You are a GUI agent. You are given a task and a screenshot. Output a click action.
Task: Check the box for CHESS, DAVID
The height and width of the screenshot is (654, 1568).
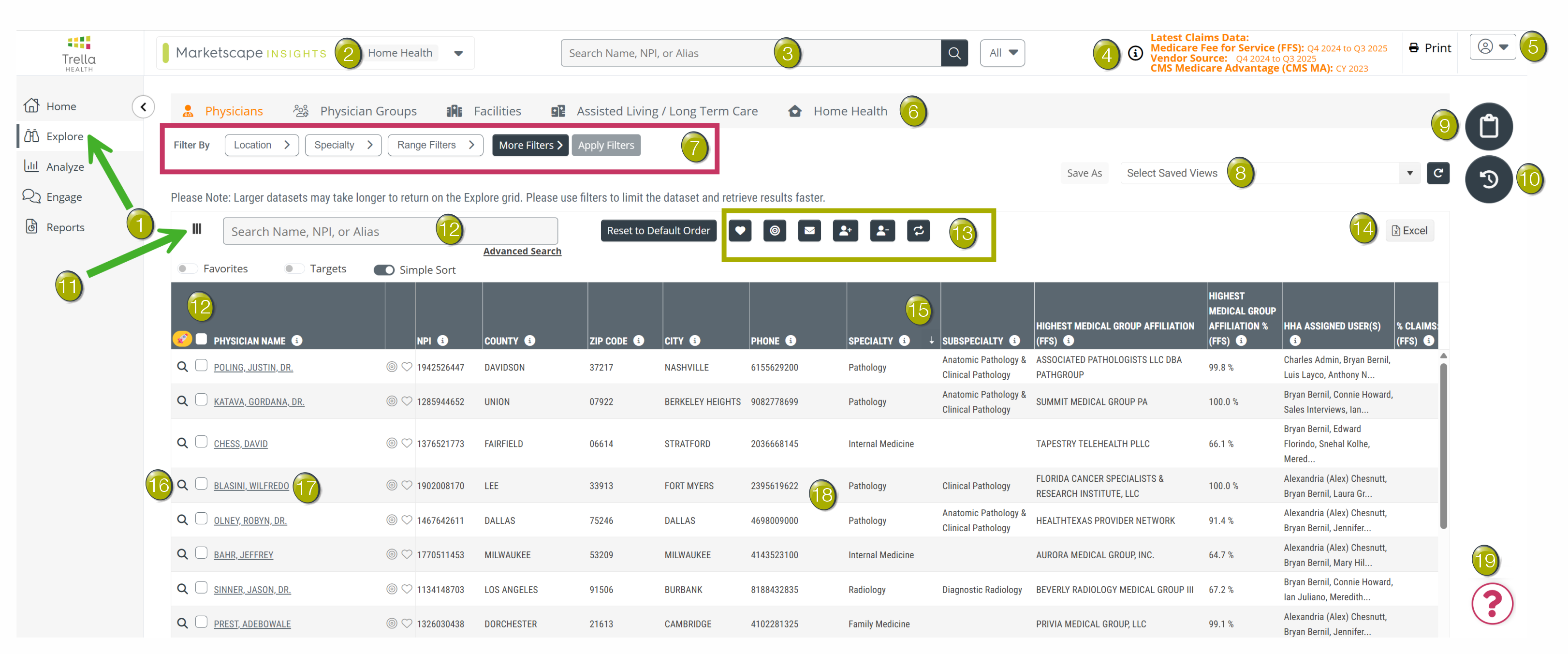201,442
